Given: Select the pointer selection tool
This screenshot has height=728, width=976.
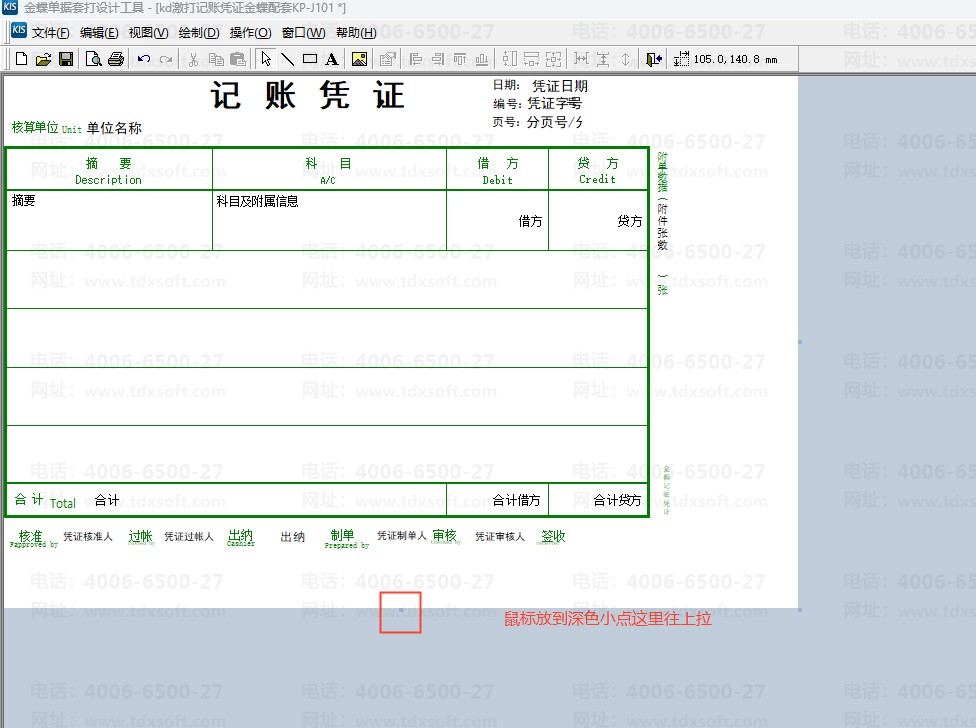Looking at the screenshot, I should tap(265, 59).
